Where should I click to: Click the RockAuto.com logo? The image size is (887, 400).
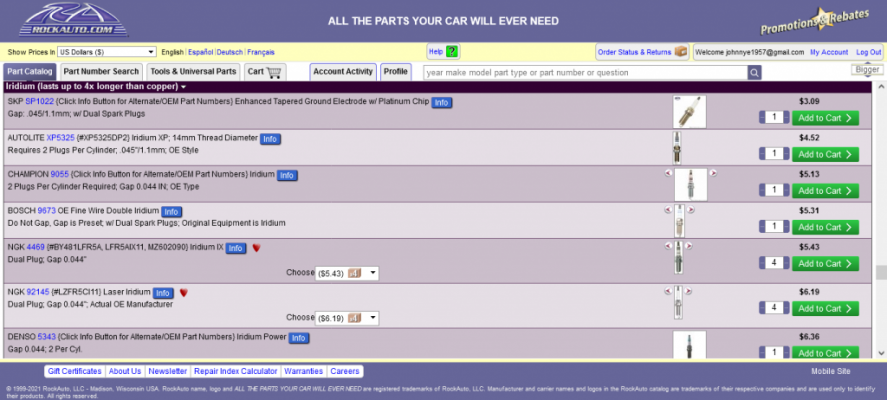pos(72,20)
